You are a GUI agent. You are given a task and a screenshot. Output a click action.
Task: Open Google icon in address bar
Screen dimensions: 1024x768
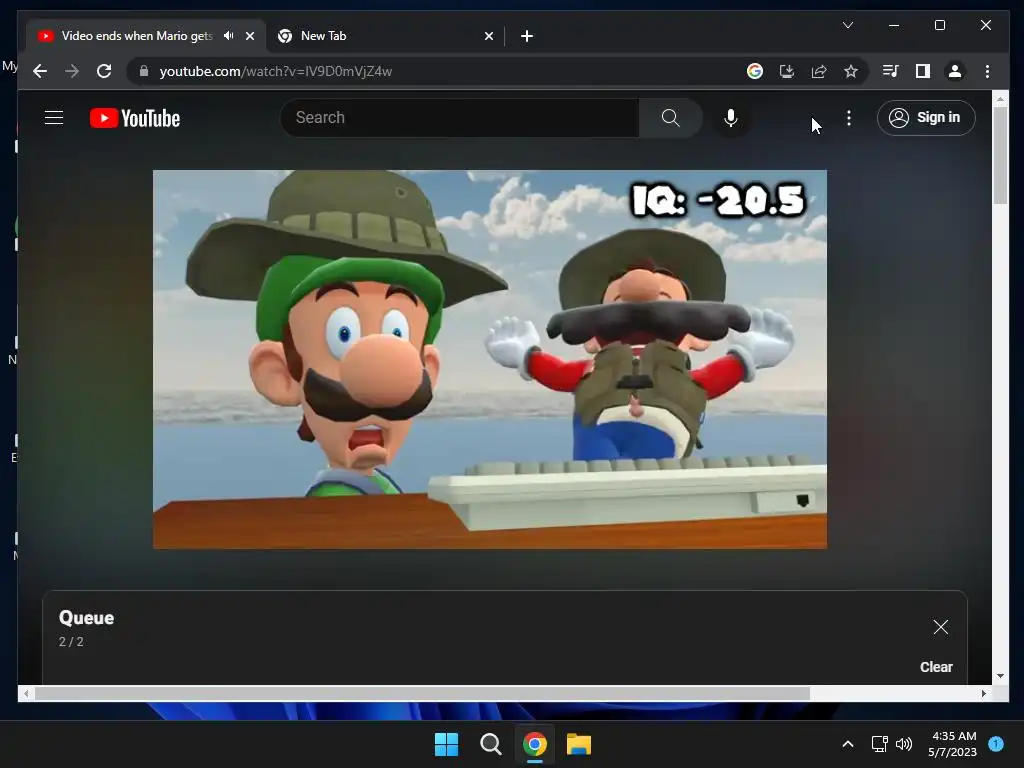tap(755, 71)
